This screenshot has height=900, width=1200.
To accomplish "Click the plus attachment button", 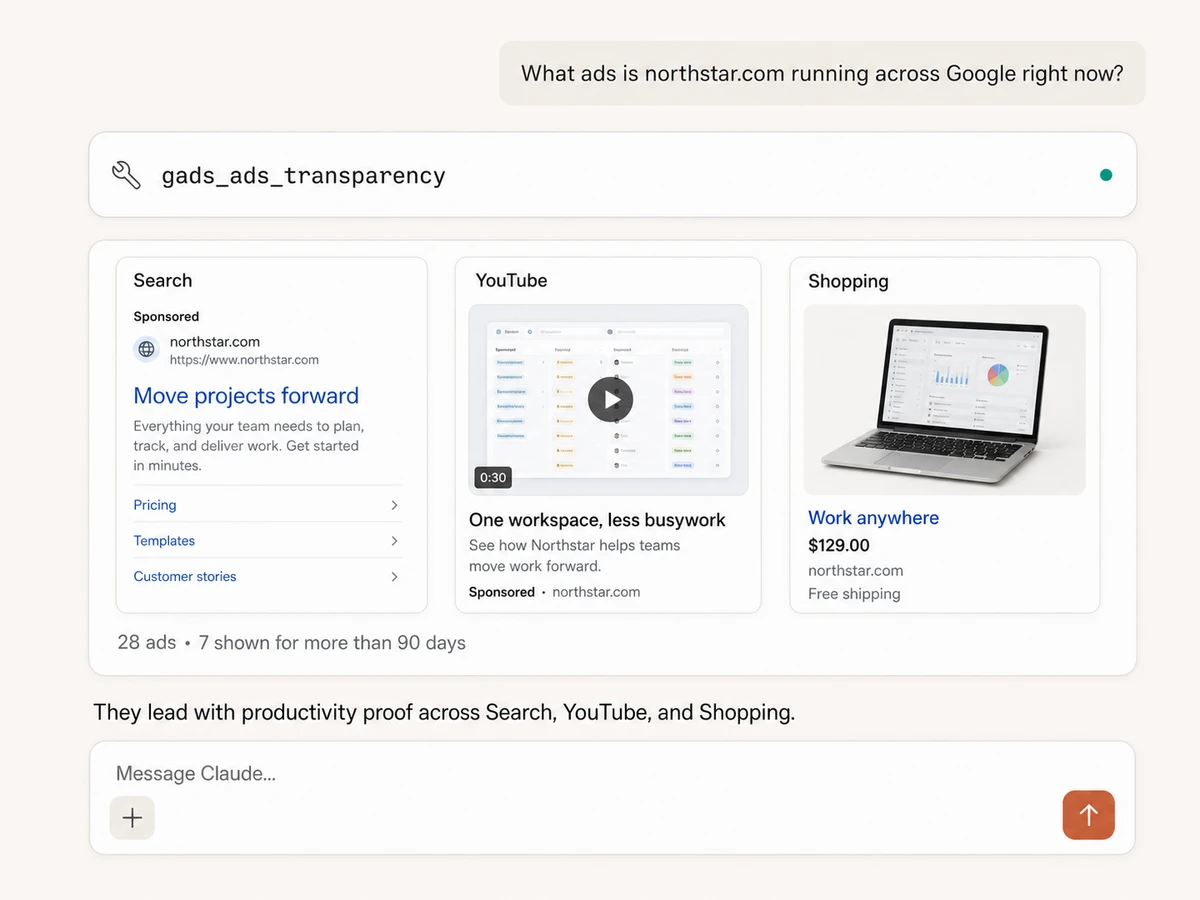I will pos(132,817).
